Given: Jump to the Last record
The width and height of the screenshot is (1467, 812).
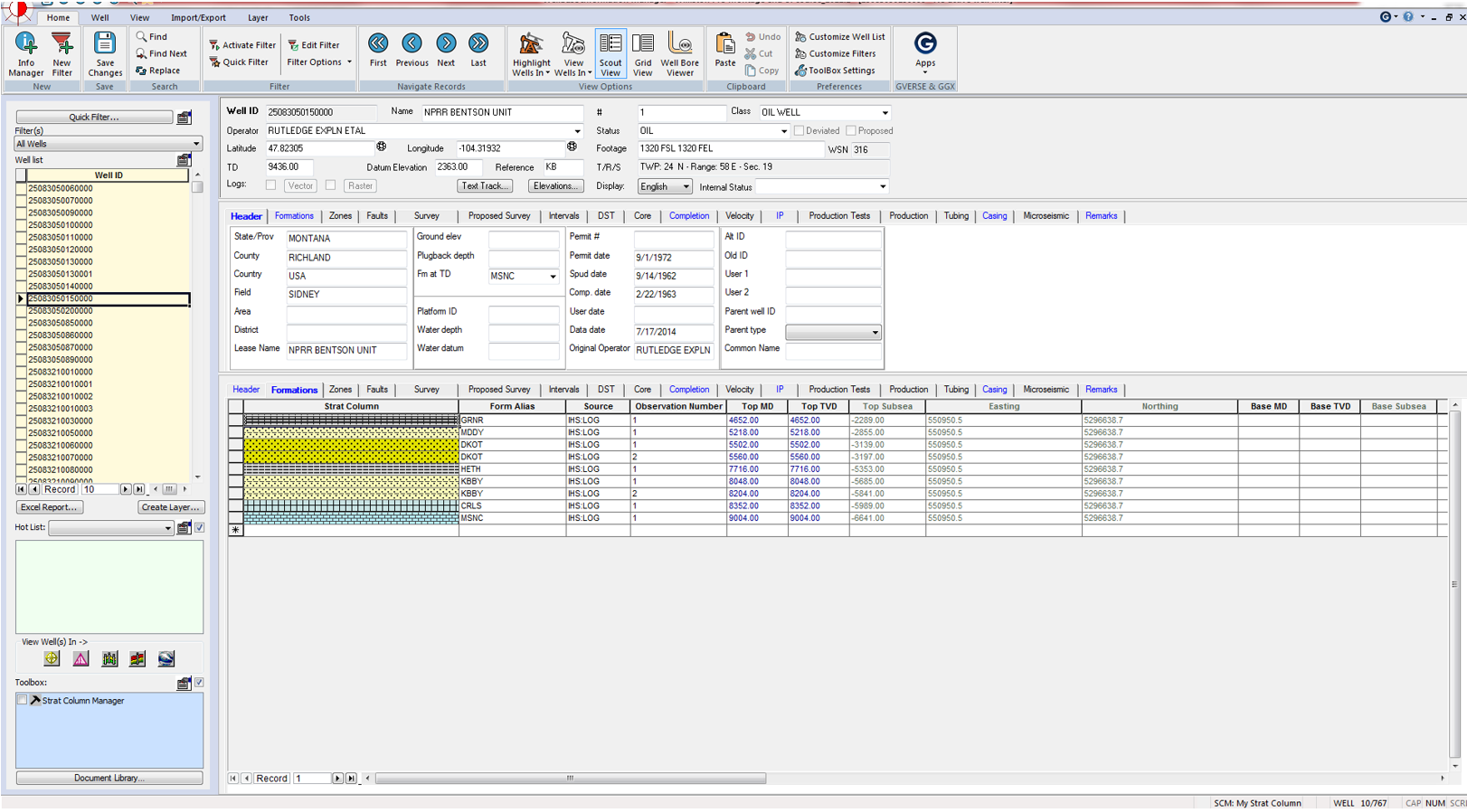Looking at the screenshot, I should tap(478, 50).
